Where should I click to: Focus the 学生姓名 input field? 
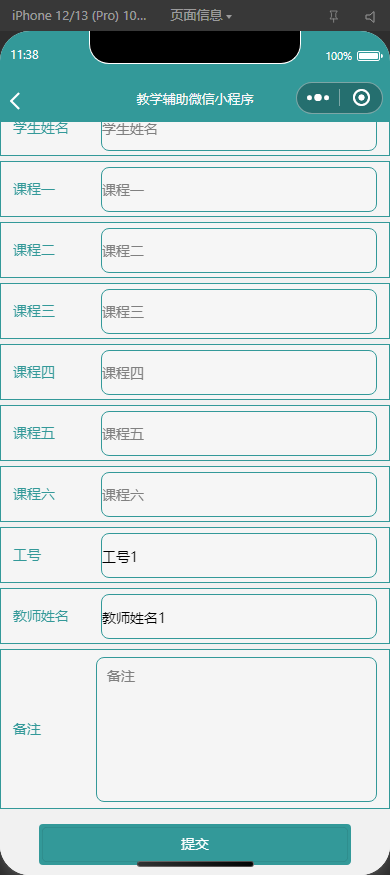coord(239,136)
